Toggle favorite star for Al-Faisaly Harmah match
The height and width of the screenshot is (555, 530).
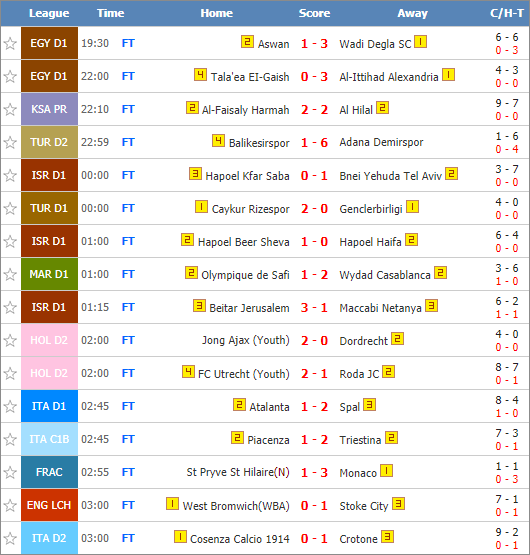pos(10,109)
